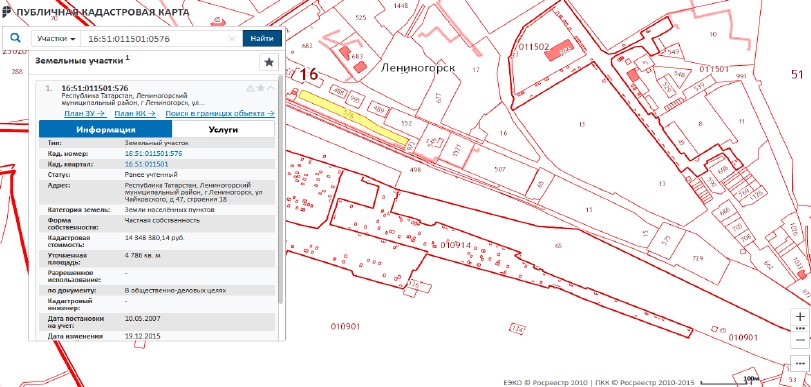This screenshot has height=387, width=811.
Task: Clear the search field with the X icon
Action: [x=232, y=39]
